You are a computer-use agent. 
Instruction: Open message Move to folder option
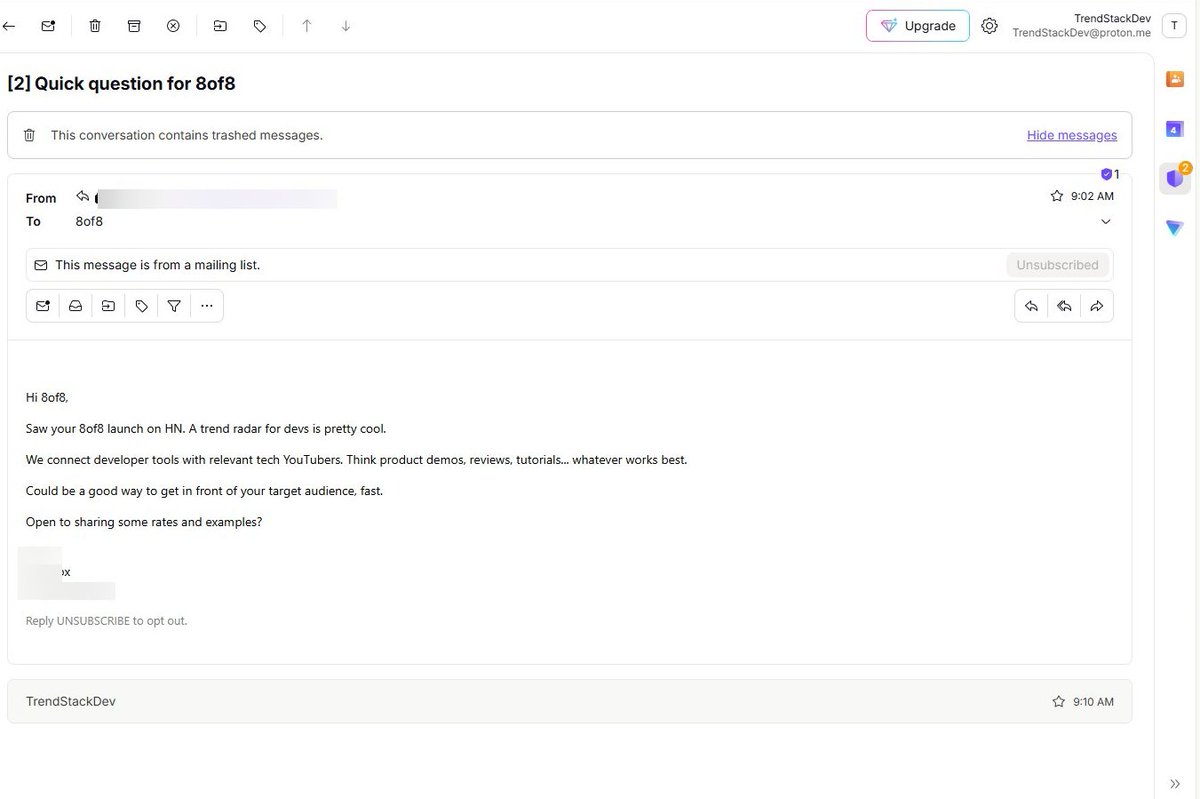tap(108, 306)
